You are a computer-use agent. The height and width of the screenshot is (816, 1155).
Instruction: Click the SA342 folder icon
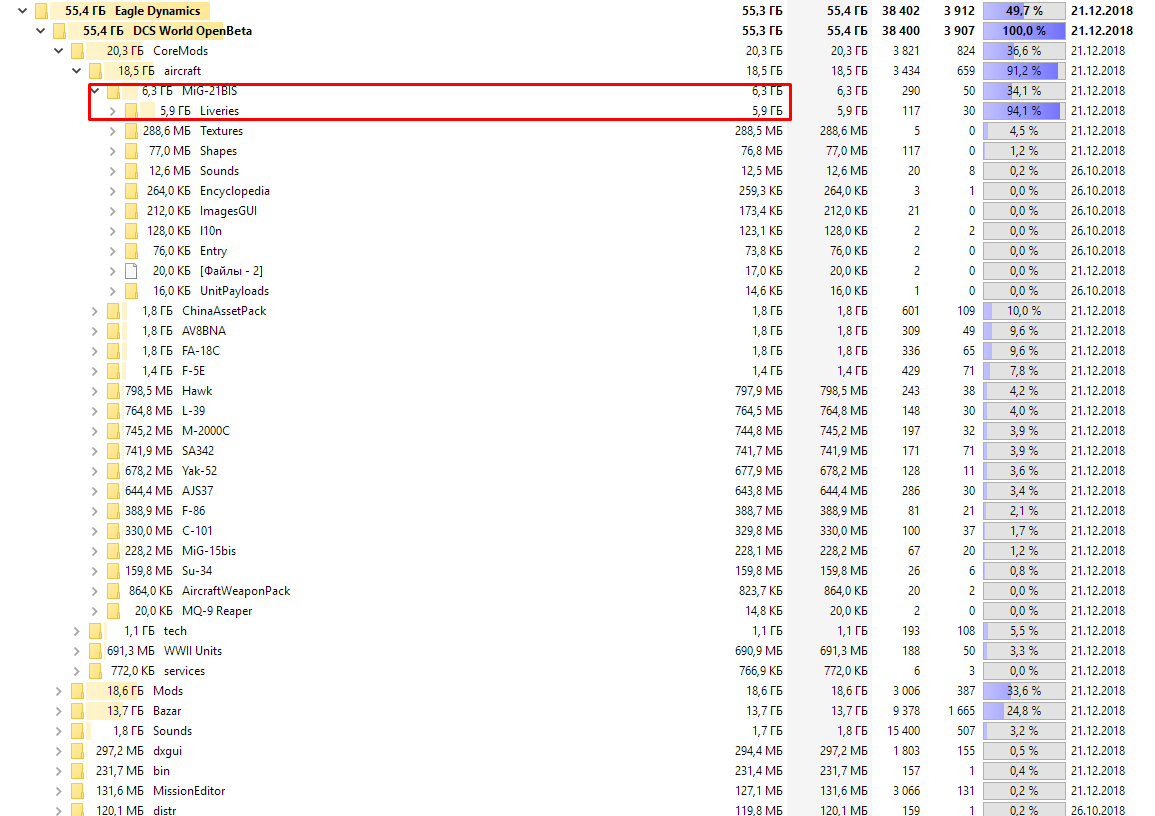pos(113,451)
